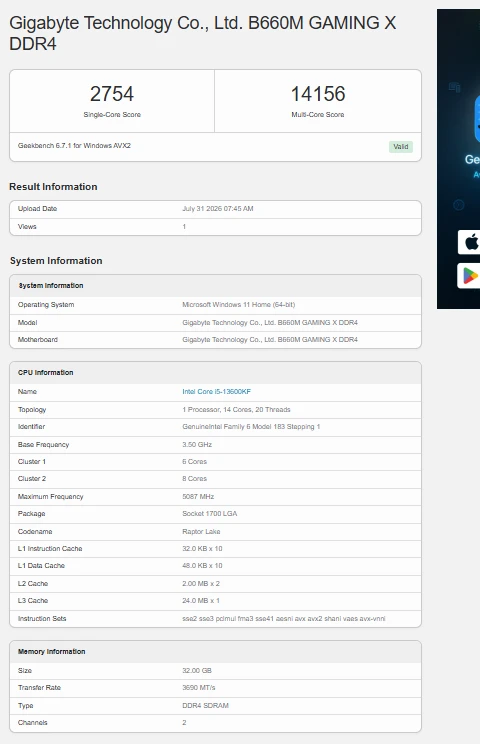This screenshot has width=480, height=744.
Task: Select the upload date July 31 2026 07:45 AM
Action: click(x=218, y=209)
